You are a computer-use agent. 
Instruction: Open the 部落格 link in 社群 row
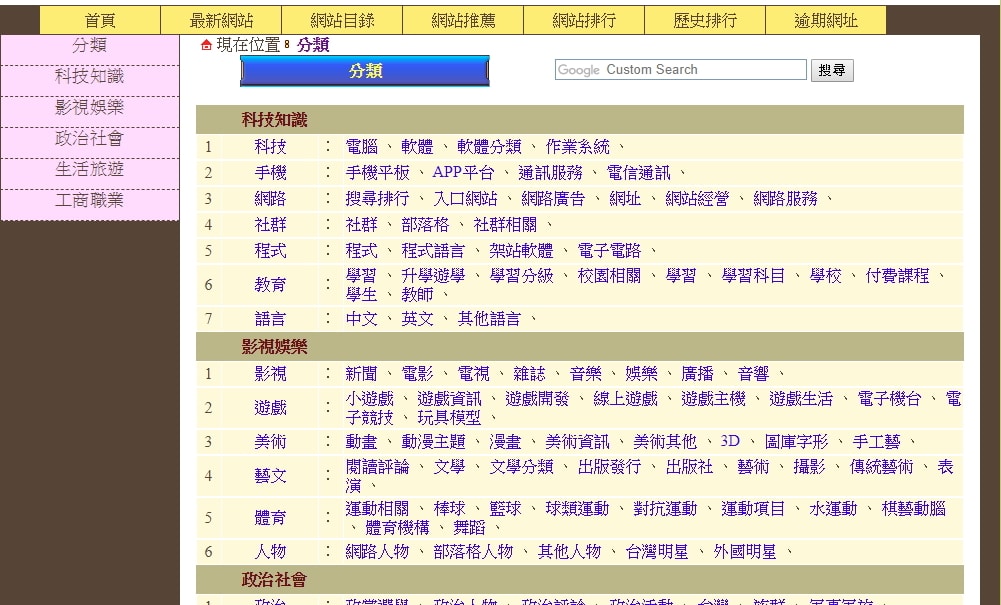coord(425,225)
